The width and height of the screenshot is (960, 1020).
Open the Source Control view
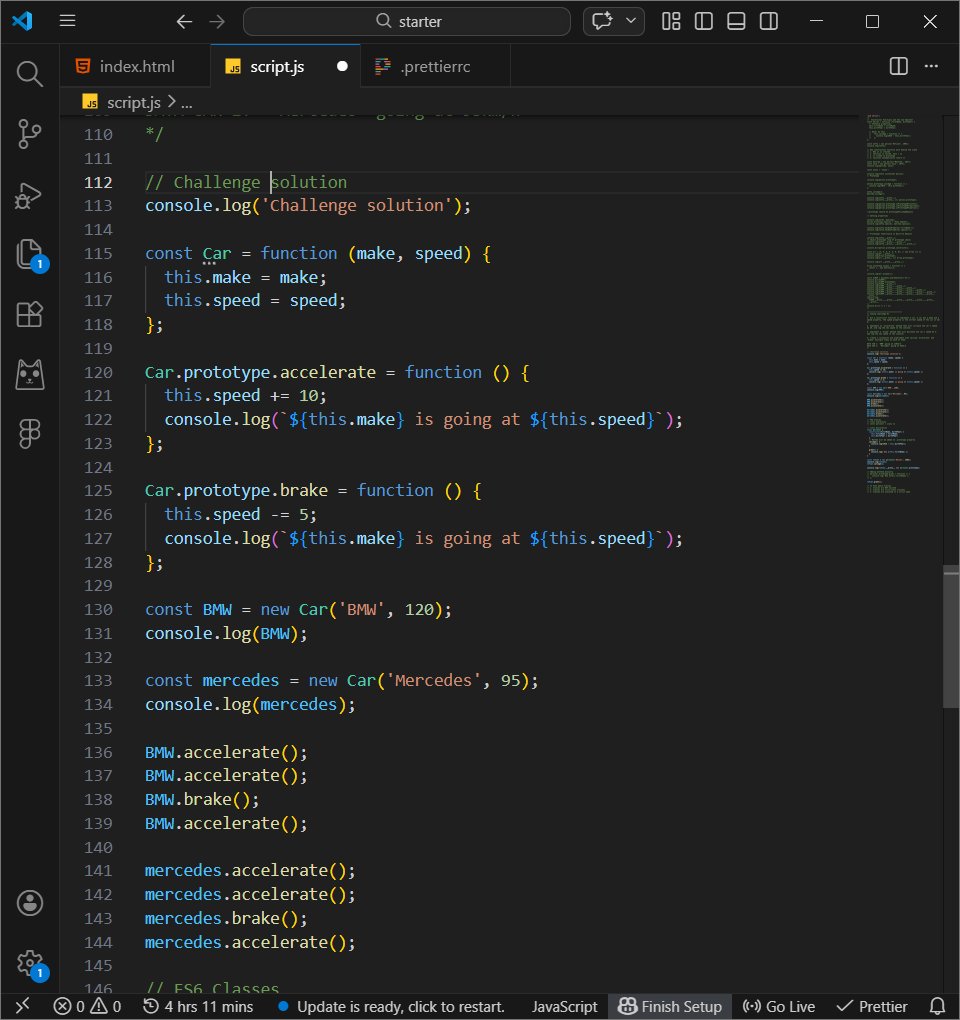point(30,134)
